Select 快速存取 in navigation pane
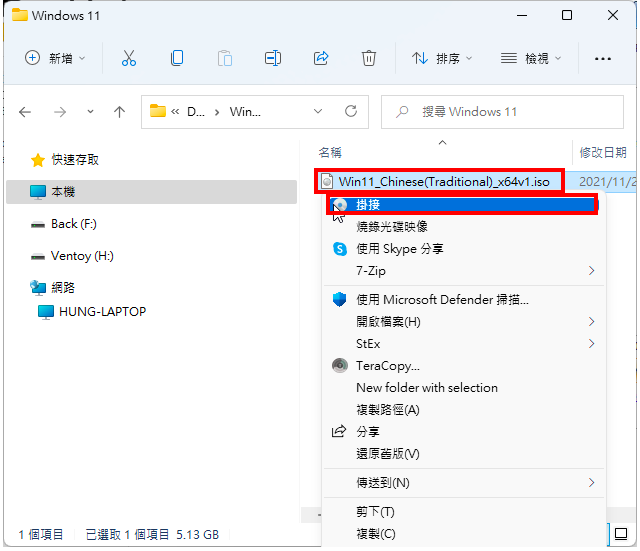This screenshot has width=640, height=551. 151,160
